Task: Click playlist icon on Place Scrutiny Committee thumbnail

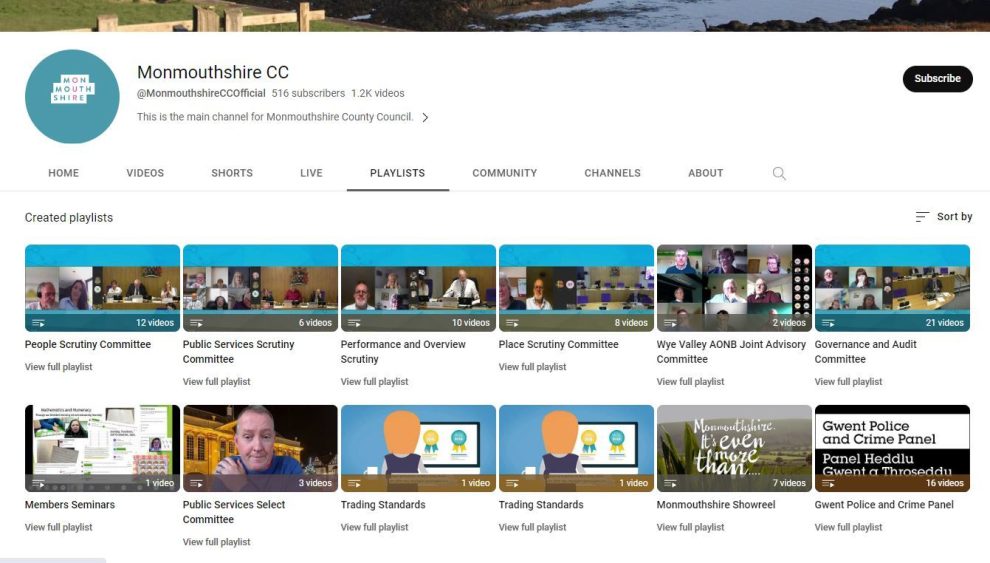Action: click(x=512, y=323)
